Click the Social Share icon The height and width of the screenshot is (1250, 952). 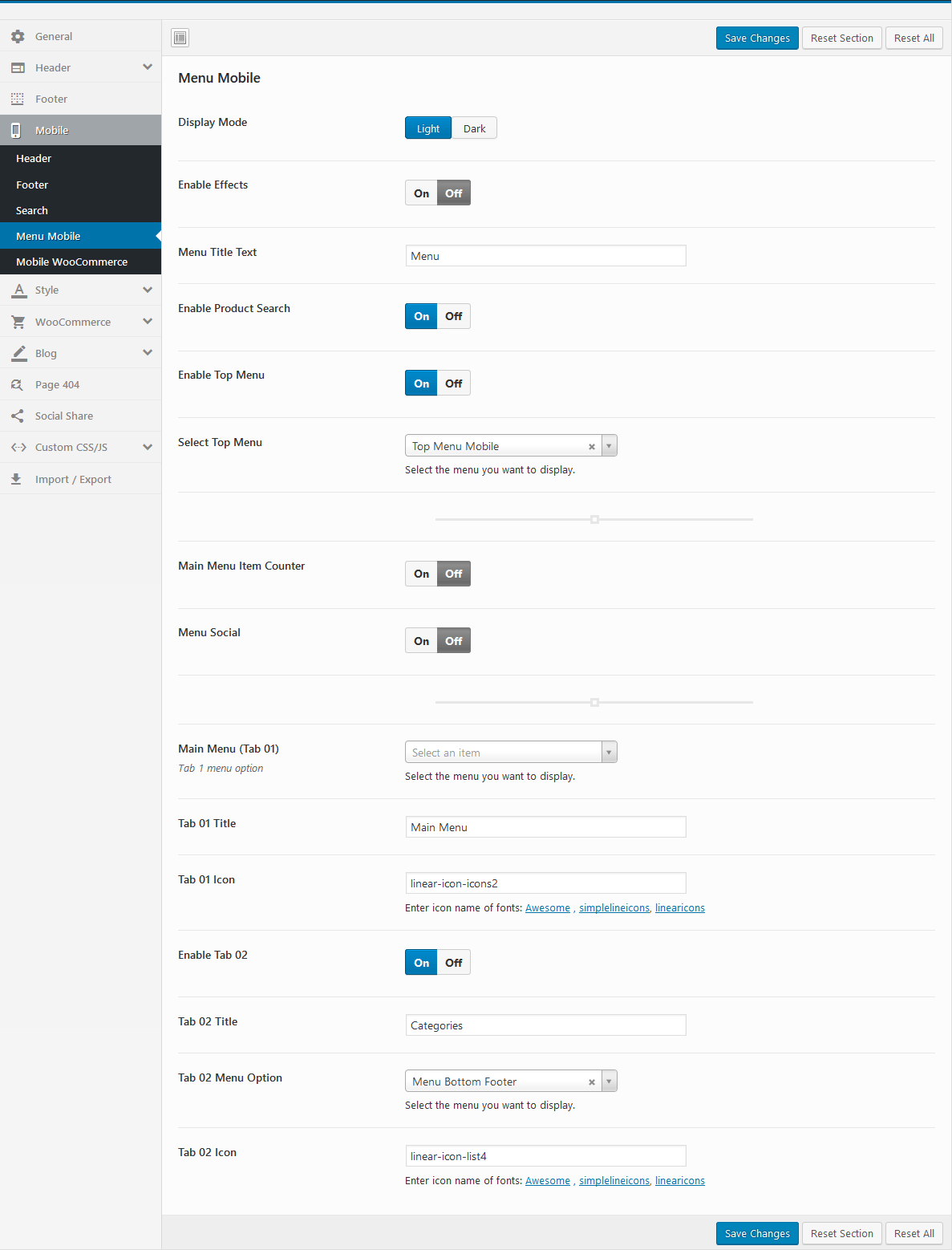point(17,416)
